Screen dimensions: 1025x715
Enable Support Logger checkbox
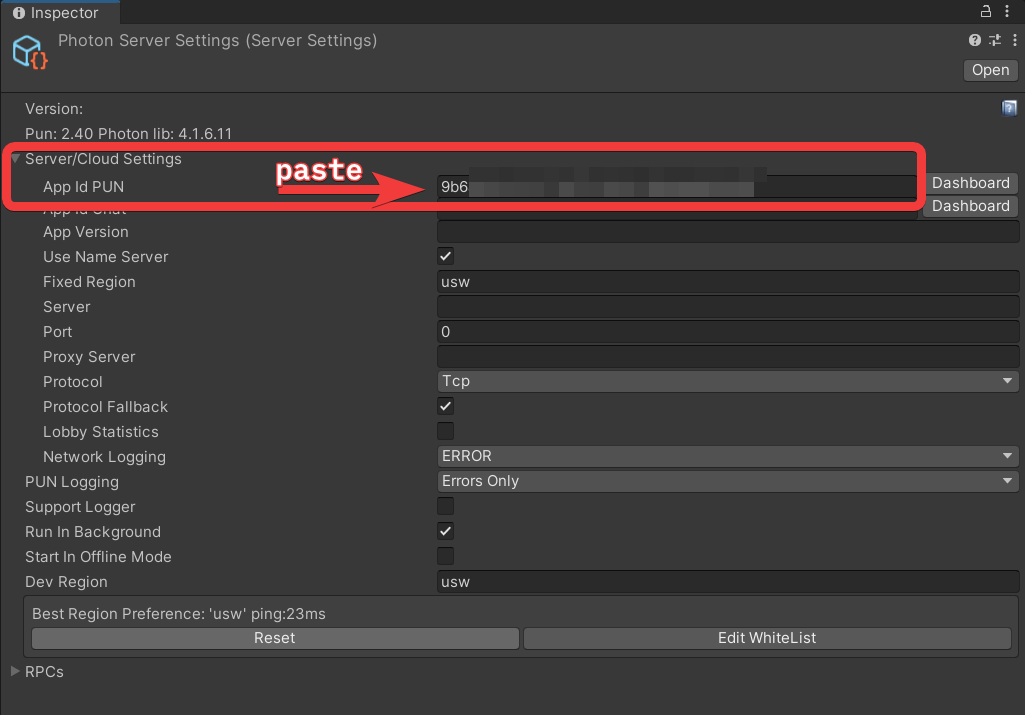445,506
